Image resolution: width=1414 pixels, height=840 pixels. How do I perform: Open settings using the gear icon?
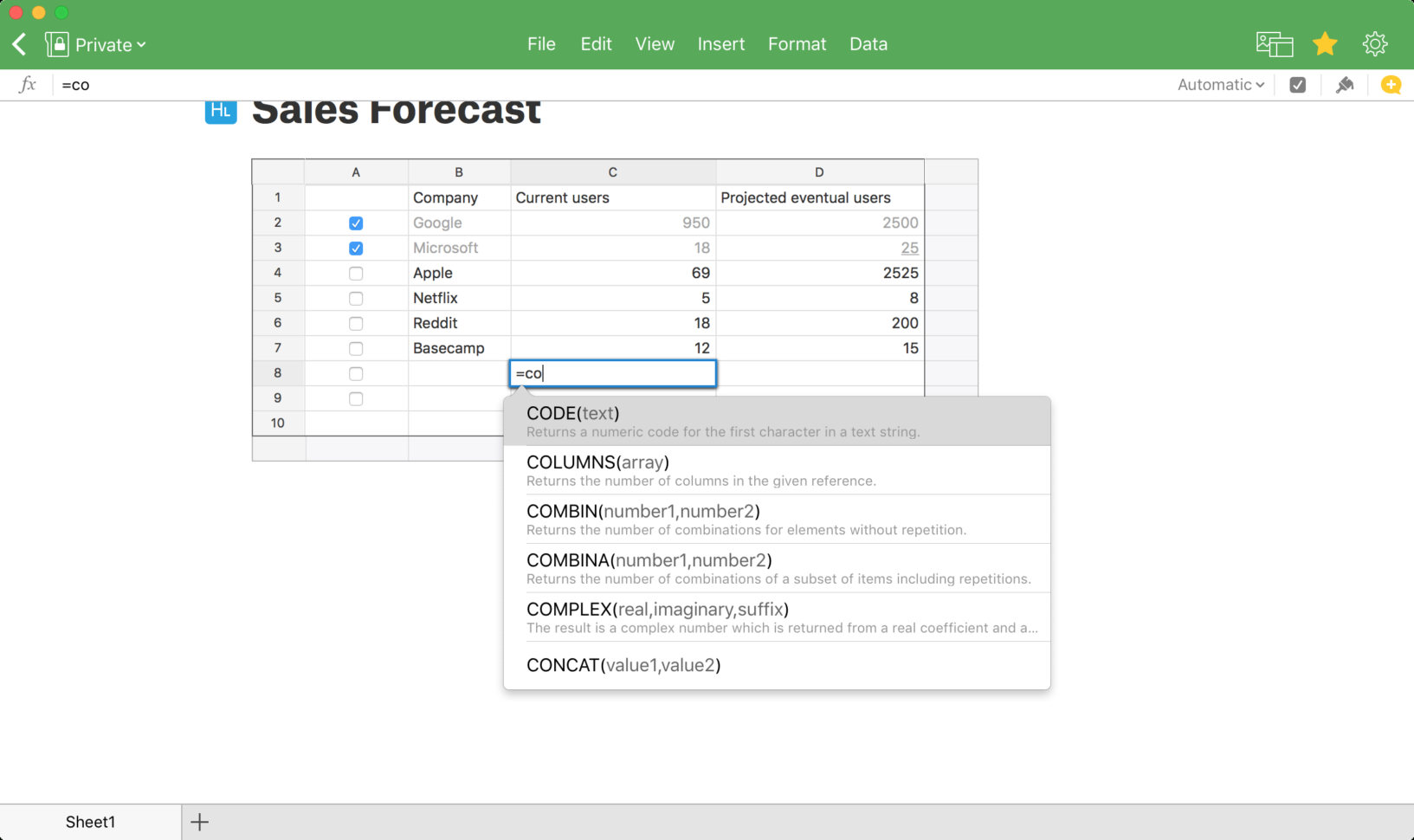click(x=1375, y=43)
